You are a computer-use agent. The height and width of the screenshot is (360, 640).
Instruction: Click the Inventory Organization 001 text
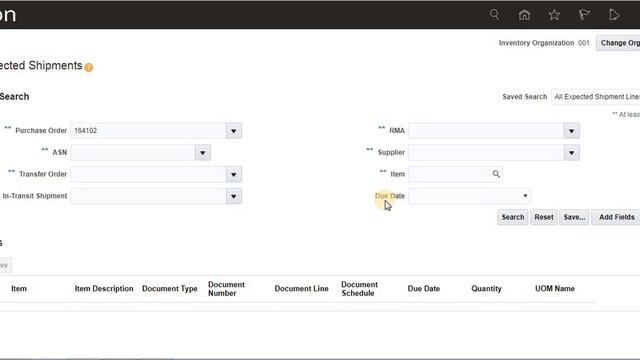(x=544, y=43)
